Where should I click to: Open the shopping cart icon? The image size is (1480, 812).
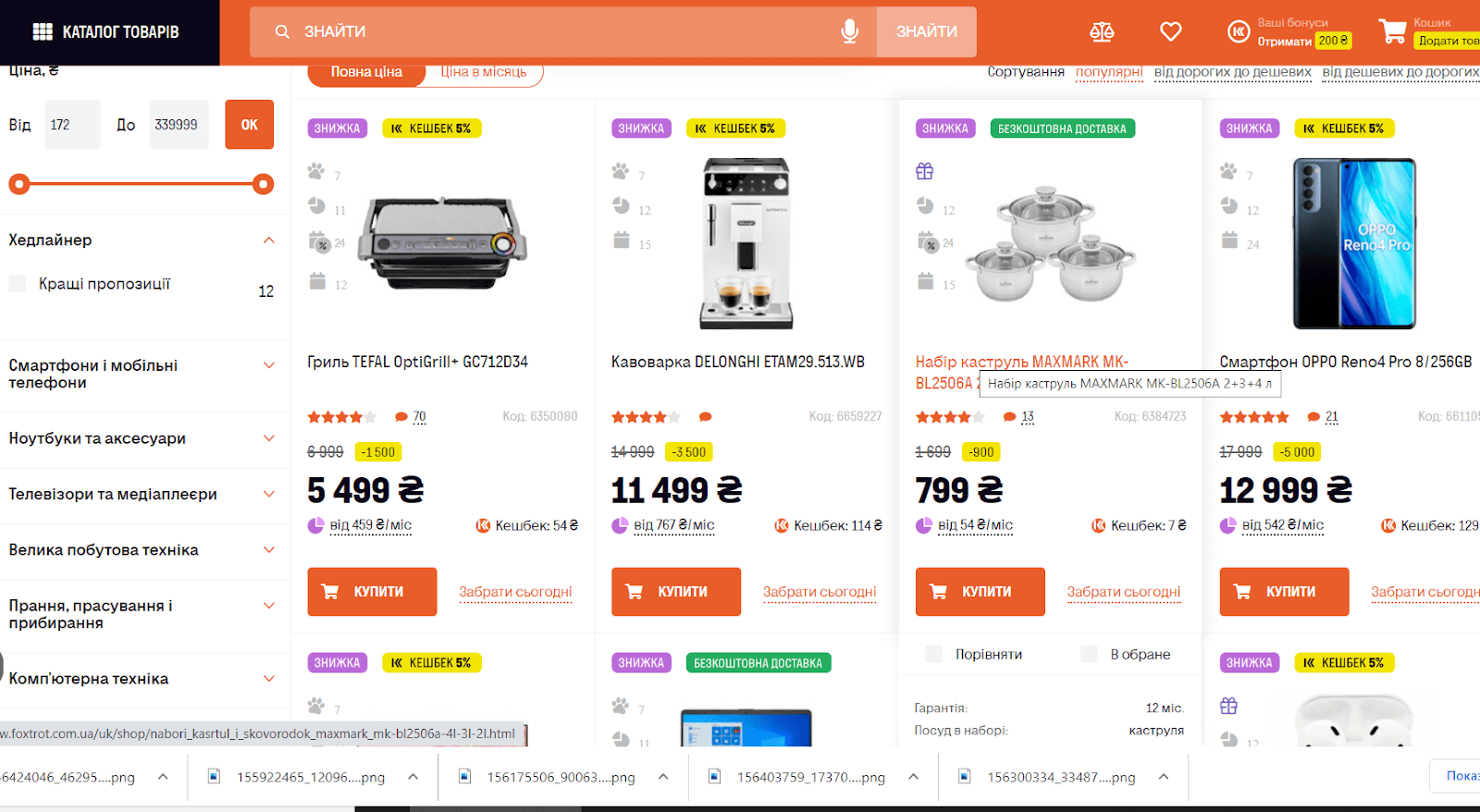[x=1393, y=31]
